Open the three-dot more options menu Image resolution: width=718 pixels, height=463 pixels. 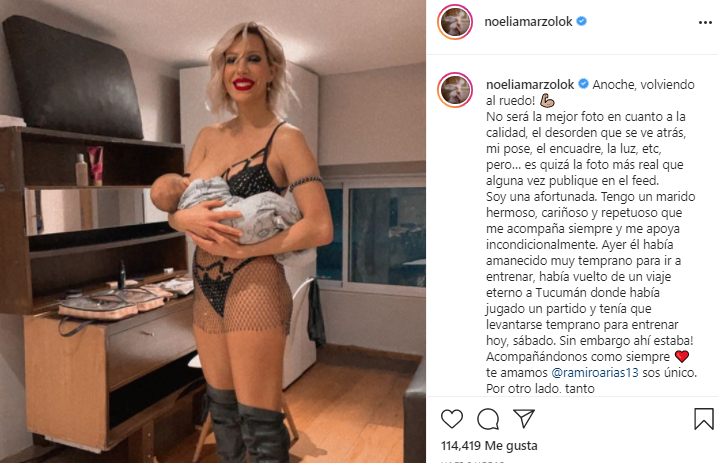click(705, 22)
